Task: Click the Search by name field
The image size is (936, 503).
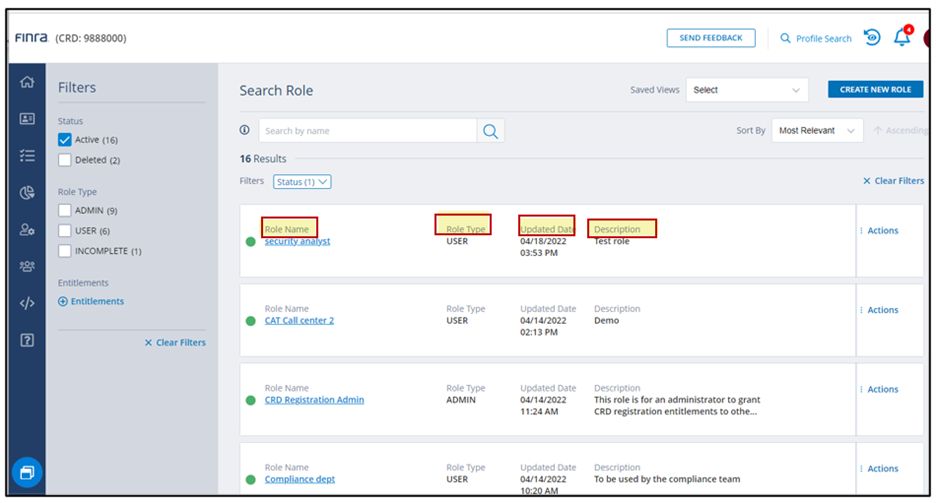Action: coord(367,131)
